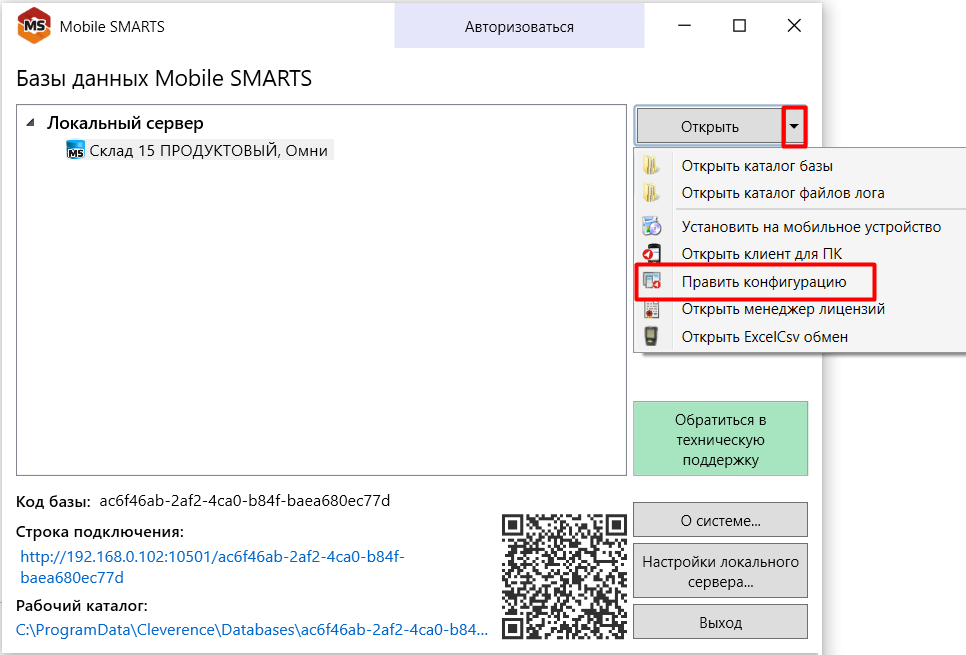The height and width of the screenshot is (655, 966).
Task: Click the Открыть button
Action: tap(710, 126)
